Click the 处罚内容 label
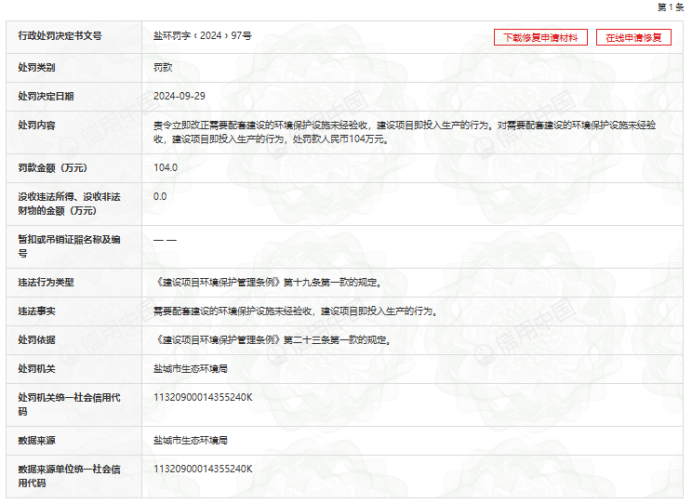692x504 pixels. (x=37, y=125)
